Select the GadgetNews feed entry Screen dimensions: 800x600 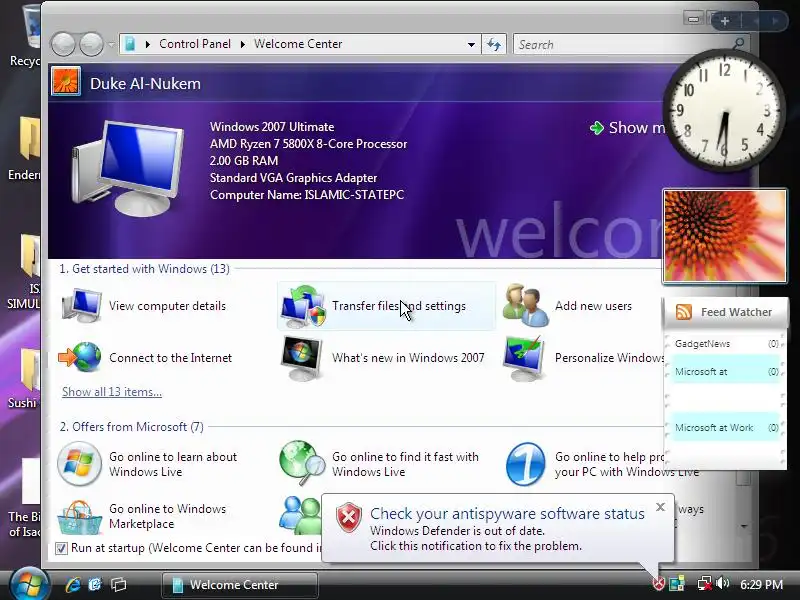pyautogui.click(x=725, y=343)
